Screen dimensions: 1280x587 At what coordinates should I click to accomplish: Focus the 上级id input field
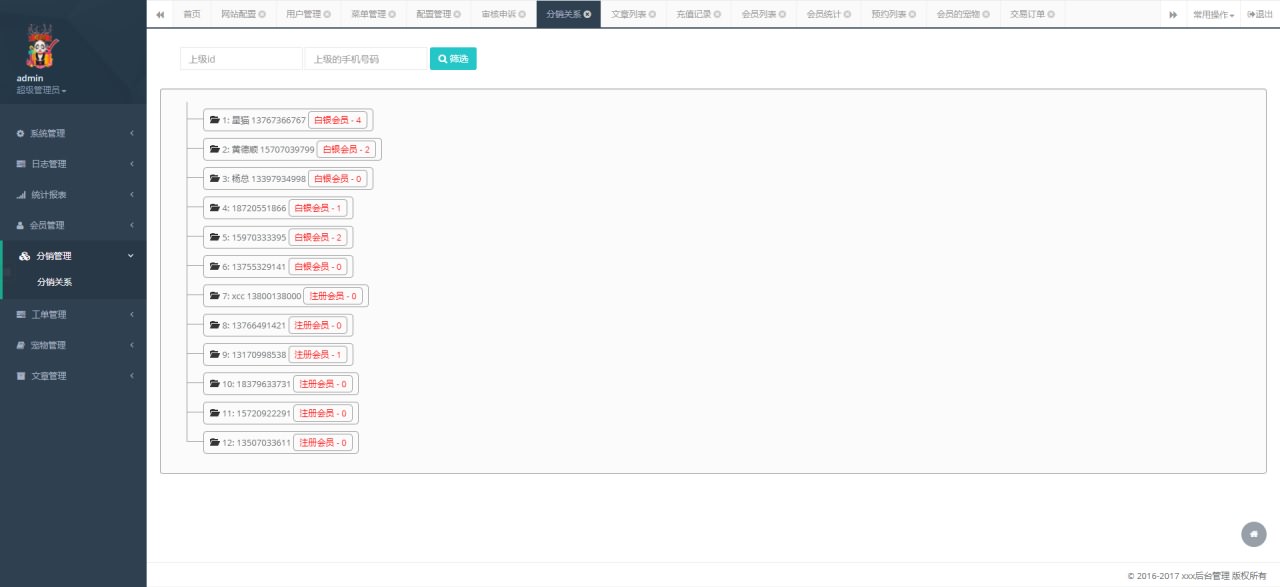(x=241, y=59)
